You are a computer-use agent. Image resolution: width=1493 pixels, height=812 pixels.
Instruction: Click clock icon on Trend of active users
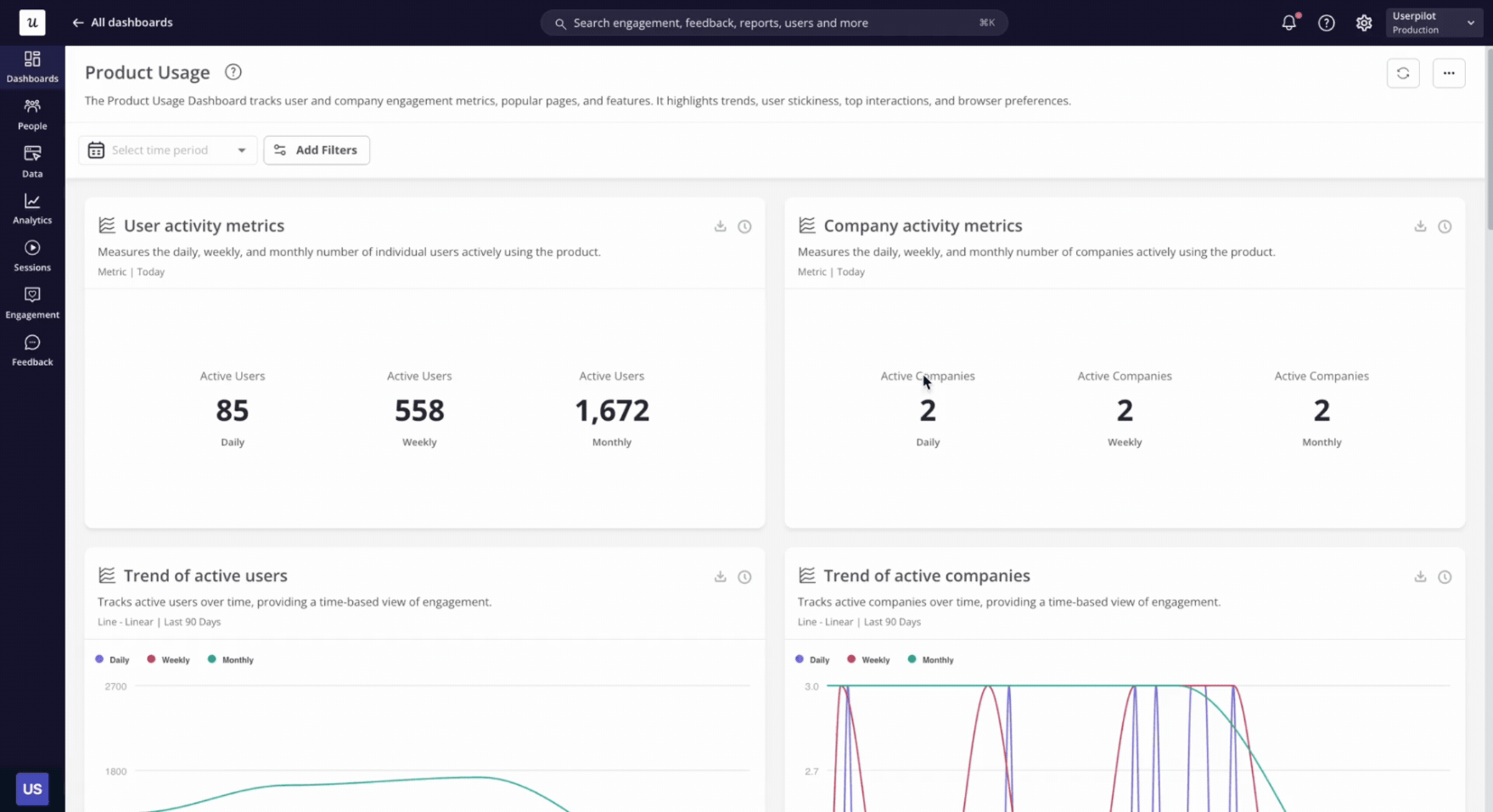744,576
